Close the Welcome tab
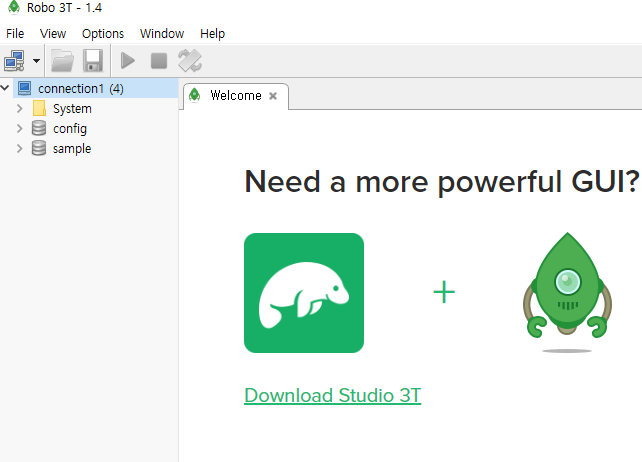 (x=273, y=96)
